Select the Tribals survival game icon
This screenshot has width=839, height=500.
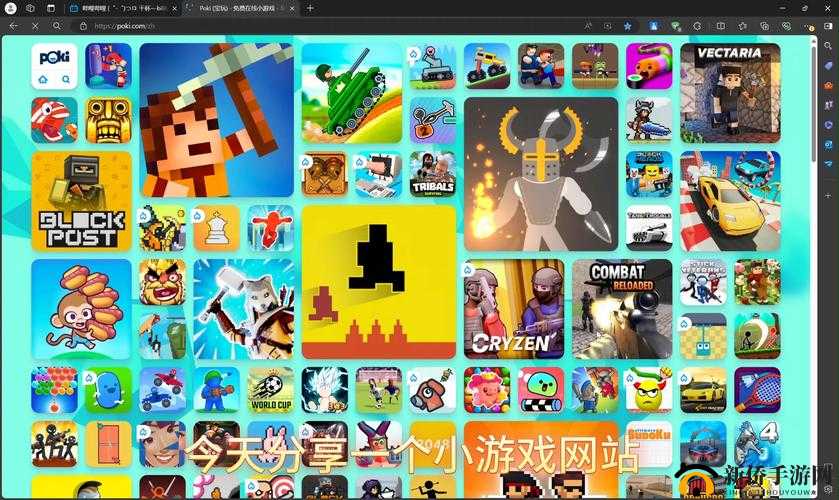point(432,174)
